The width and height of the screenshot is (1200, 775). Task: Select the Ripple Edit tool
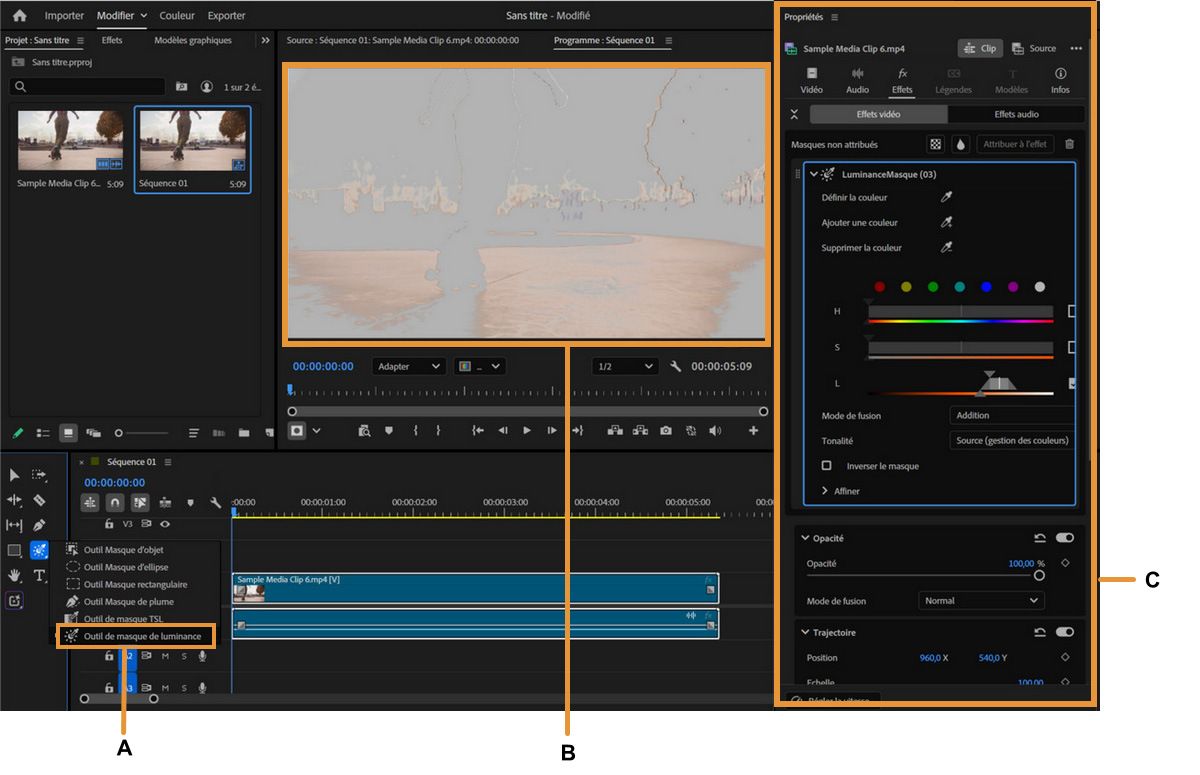click(15, 500)
